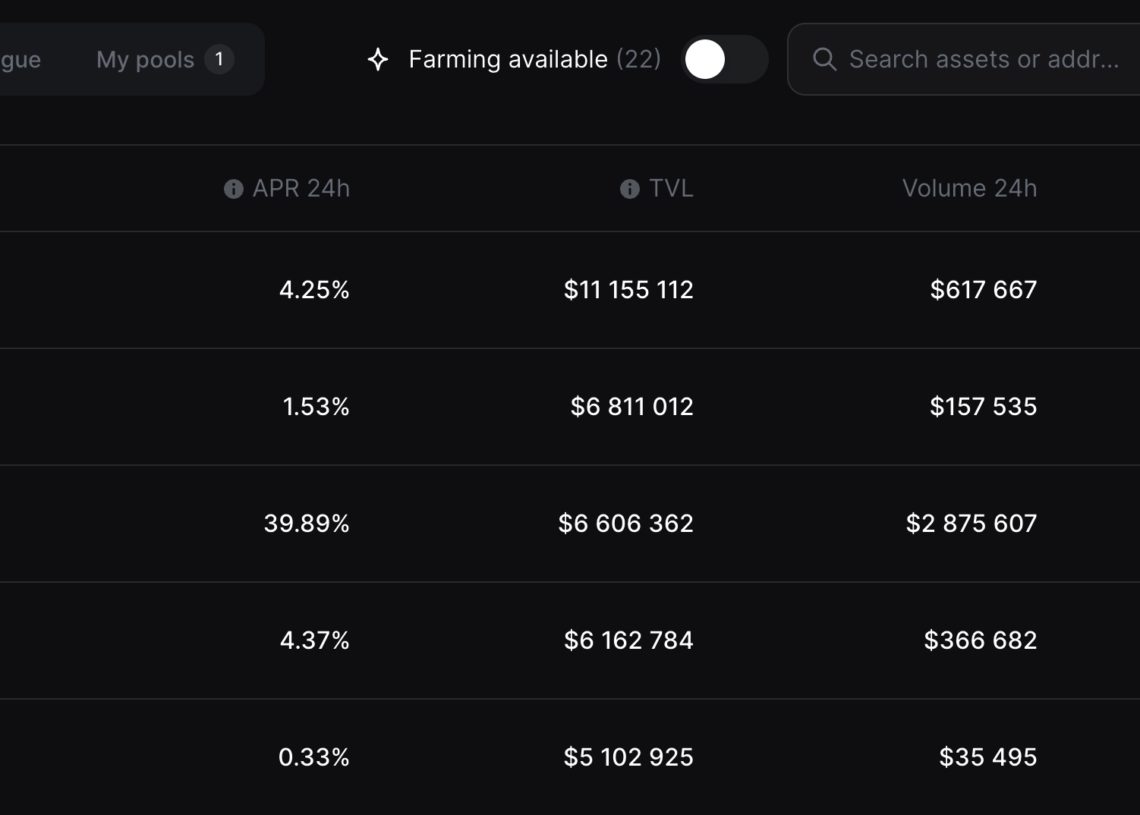Click the magnifying glass in the search bar
This screenshot has height=815, width=1140.
pos(824,60)
